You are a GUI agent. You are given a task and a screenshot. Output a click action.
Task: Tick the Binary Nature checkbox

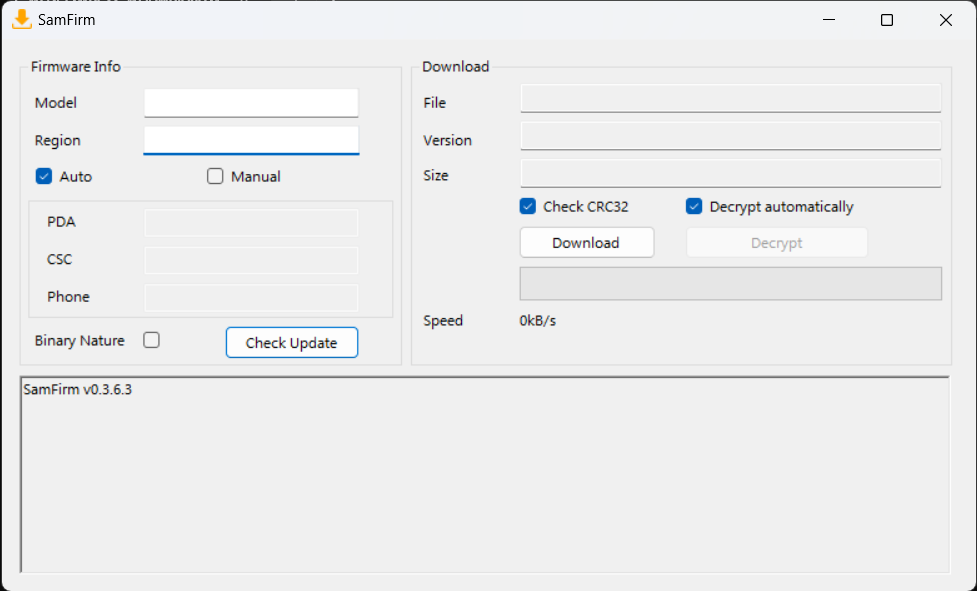tap(151, 340)
